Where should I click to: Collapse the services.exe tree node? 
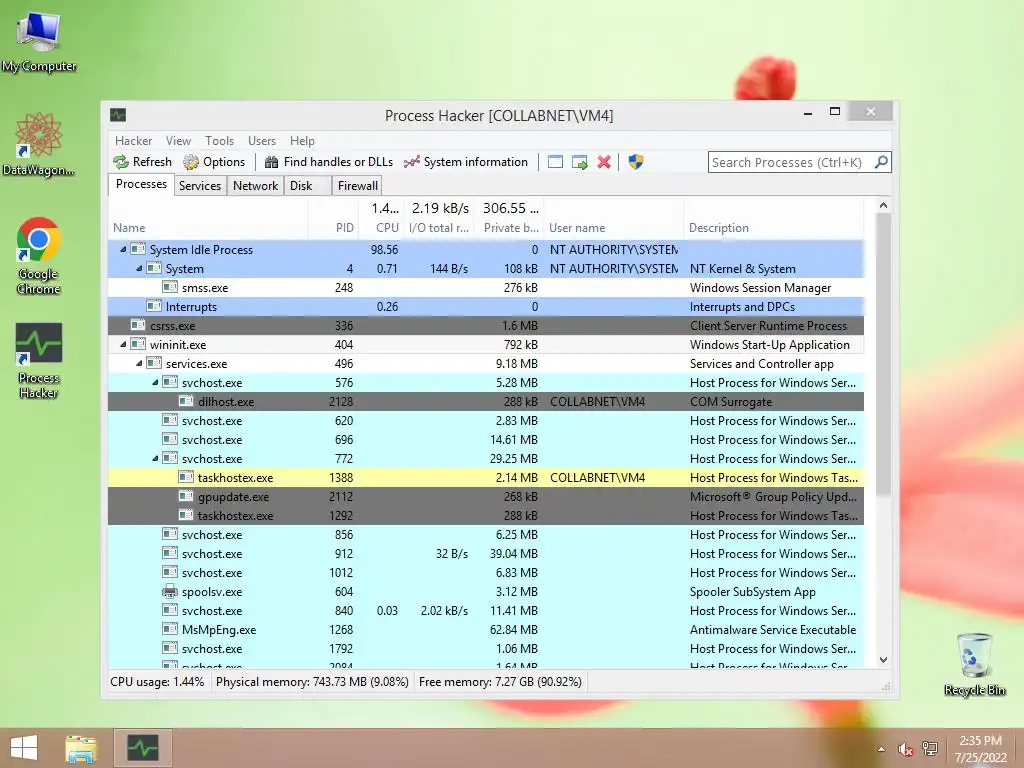[x=139, y=363]
